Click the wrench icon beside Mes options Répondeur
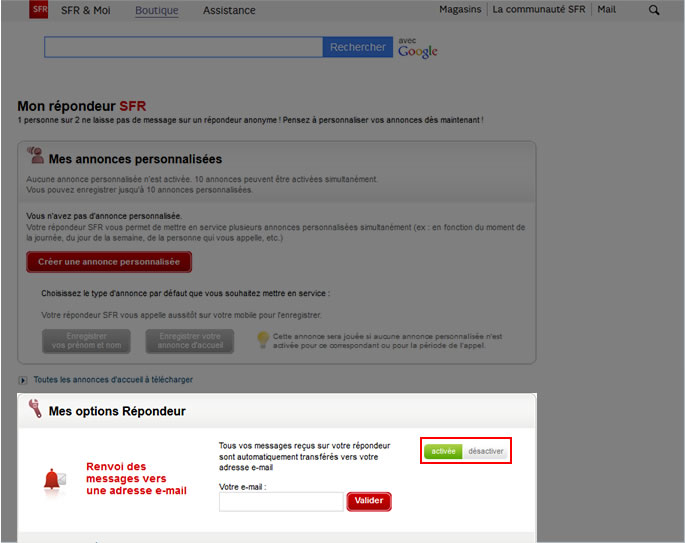This screenshot has height=543, width=685. (35, 408)
